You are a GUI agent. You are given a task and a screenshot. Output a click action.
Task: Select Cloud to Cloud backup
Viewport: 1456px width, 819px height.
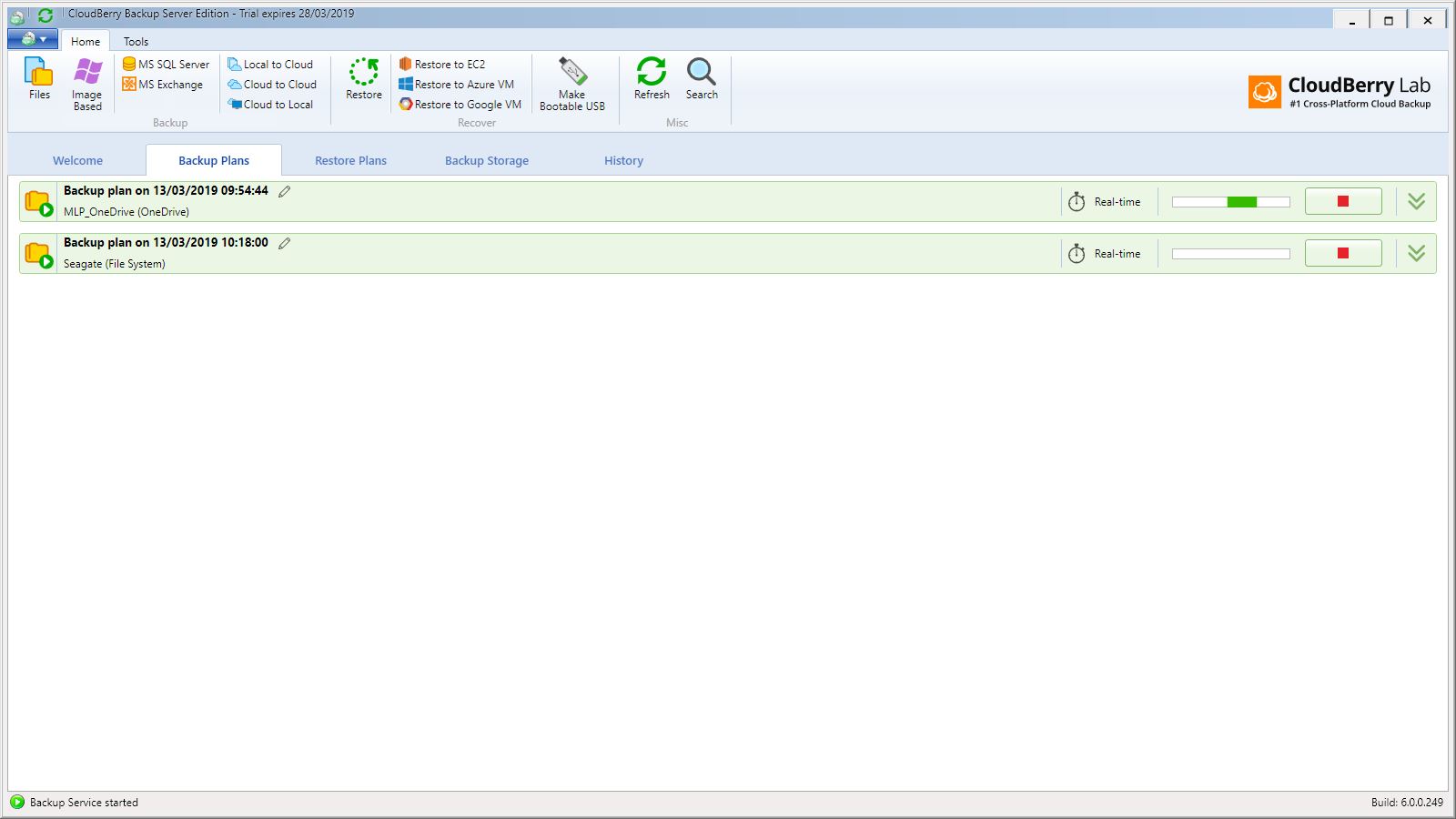pos(272,84)
